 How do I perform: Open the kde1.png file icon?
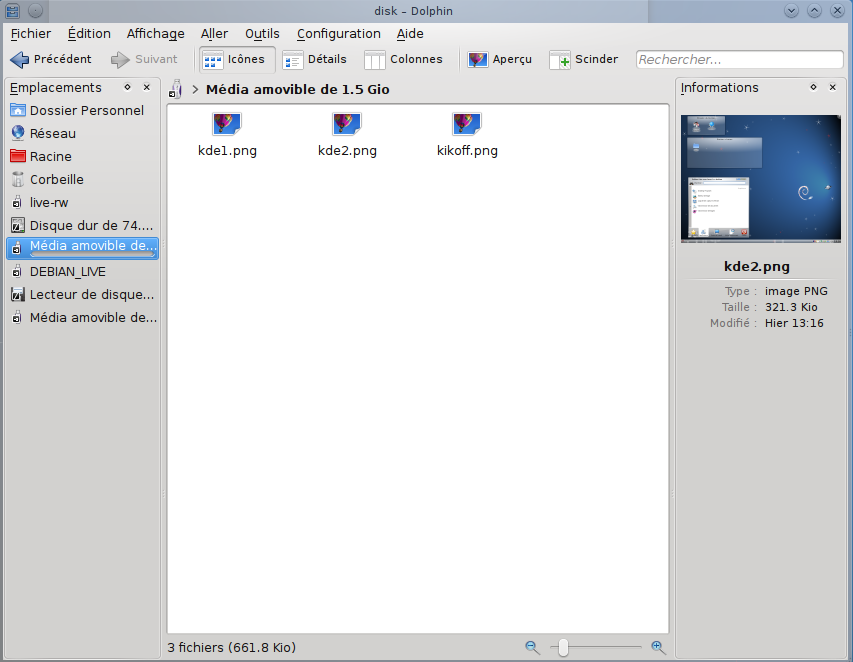point(227,124)
